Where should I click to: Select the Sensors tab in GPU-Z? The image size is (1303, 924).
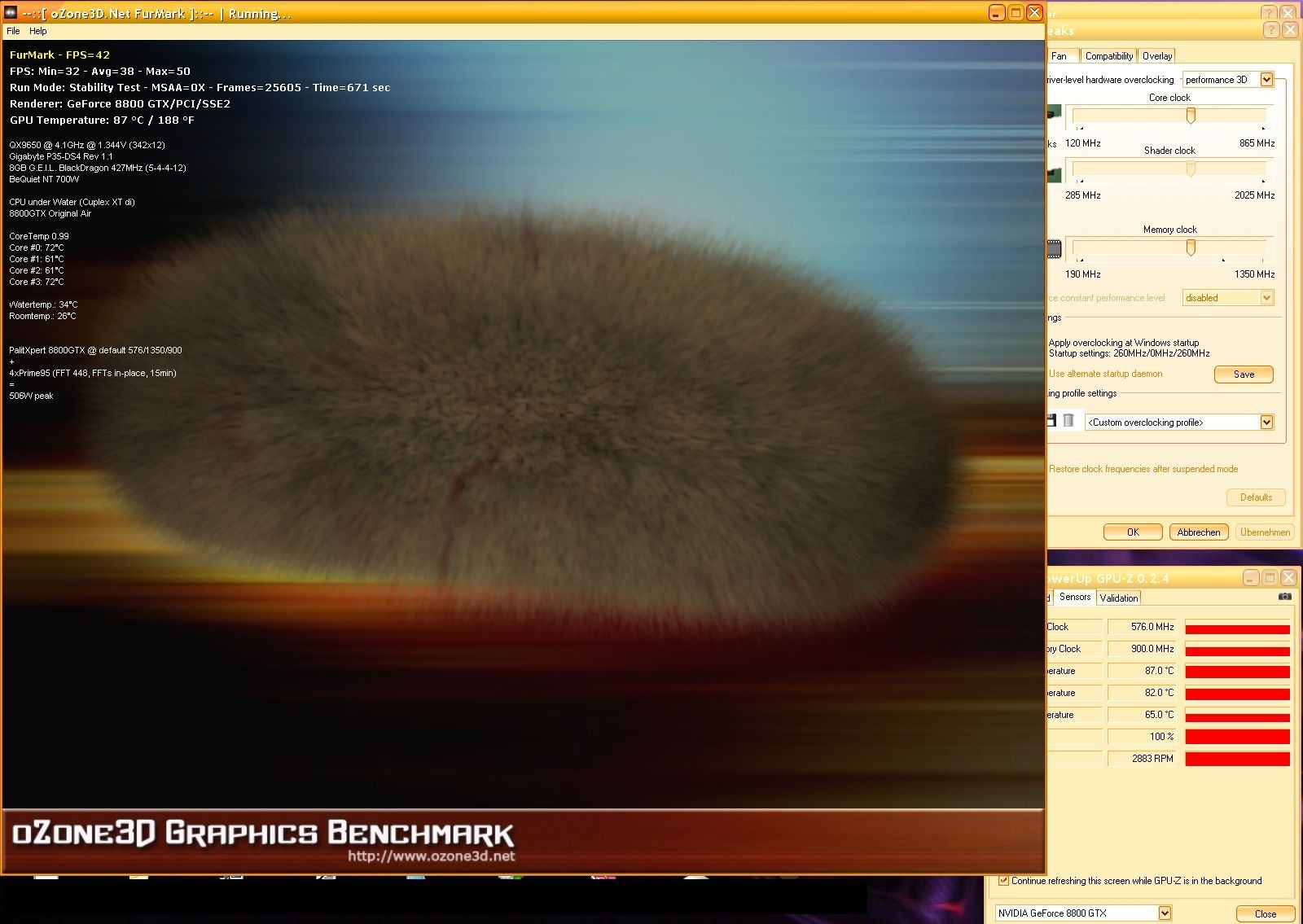tap(1075, 597)
